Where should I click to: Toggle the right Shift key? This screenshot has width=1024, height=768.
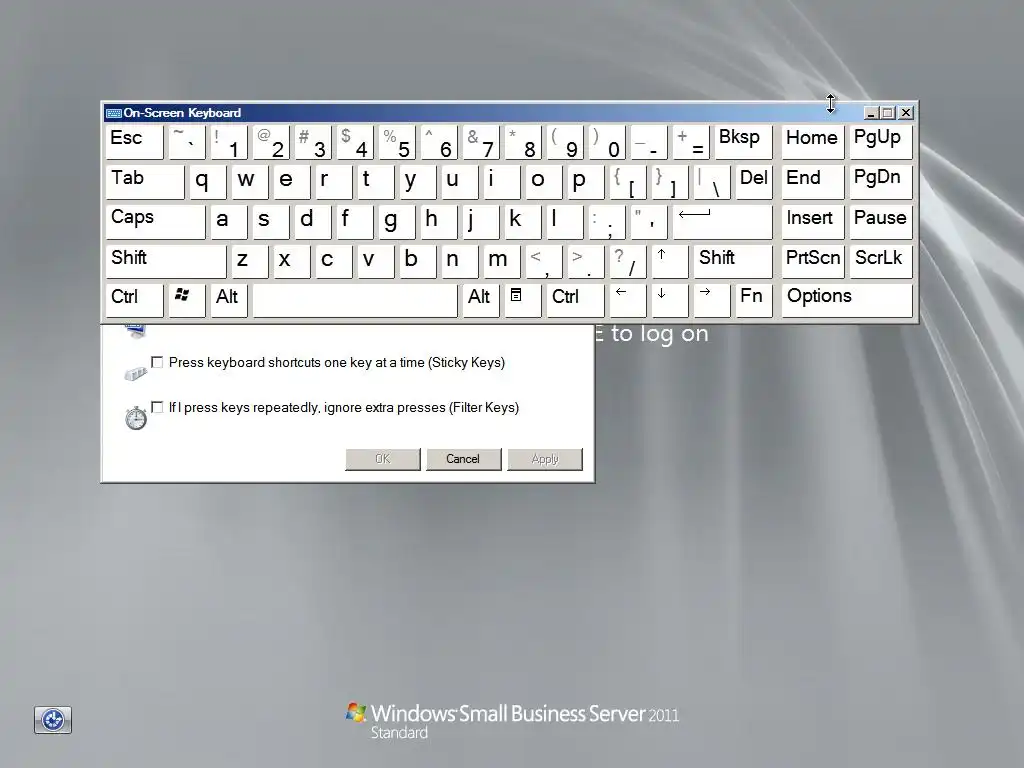[x=733, y=261]
